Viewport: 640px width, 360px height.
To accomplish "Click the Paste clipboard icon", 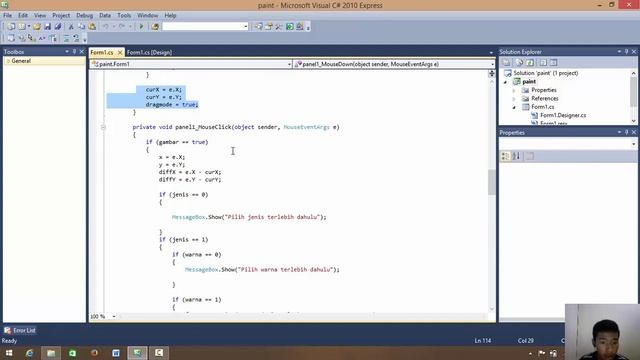I will pos(92,27).
